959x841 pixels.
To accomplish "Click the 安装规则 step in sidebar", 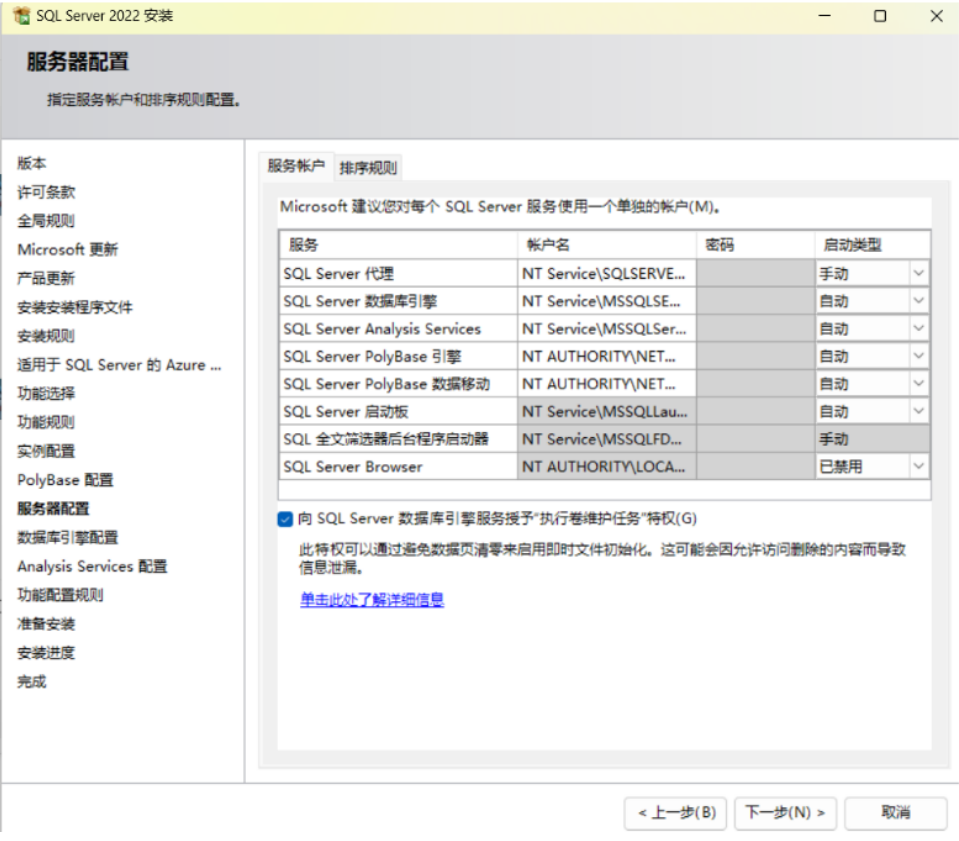I will click(46, 336).
